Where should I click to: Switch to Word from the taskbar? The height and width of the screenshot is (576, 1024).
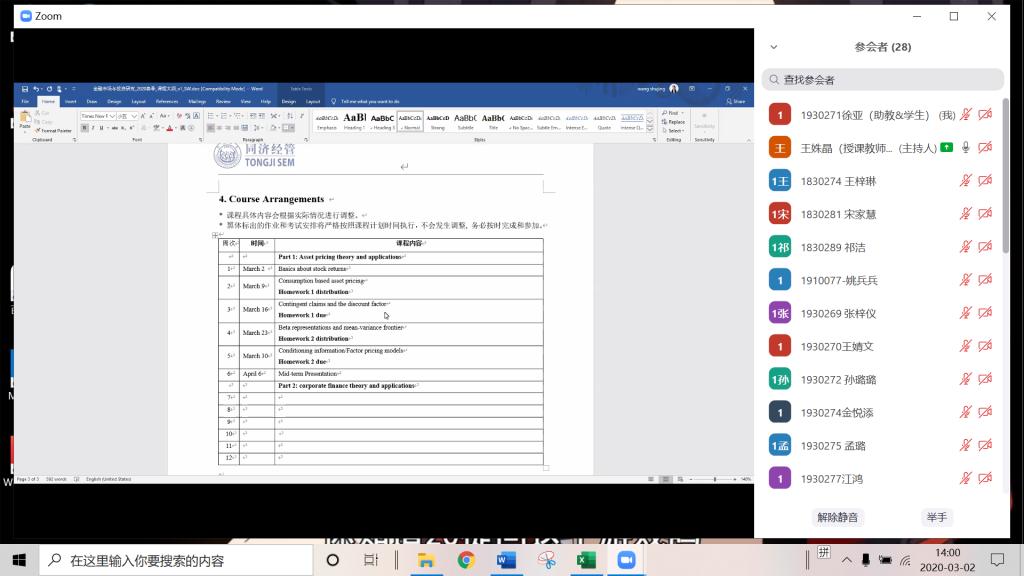tap(506, 560)
